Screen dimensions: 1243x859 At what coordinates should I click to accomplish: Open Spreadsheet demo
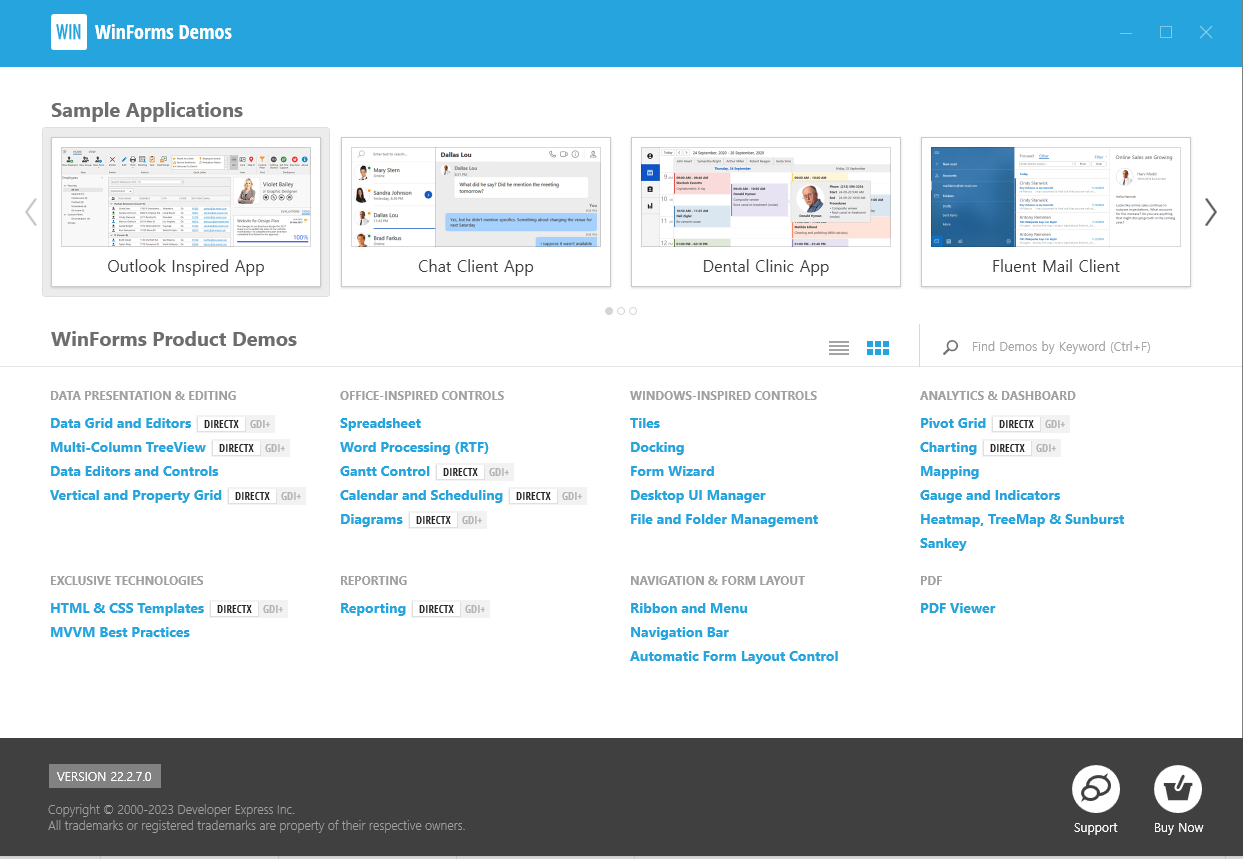(x=380, y=423)
